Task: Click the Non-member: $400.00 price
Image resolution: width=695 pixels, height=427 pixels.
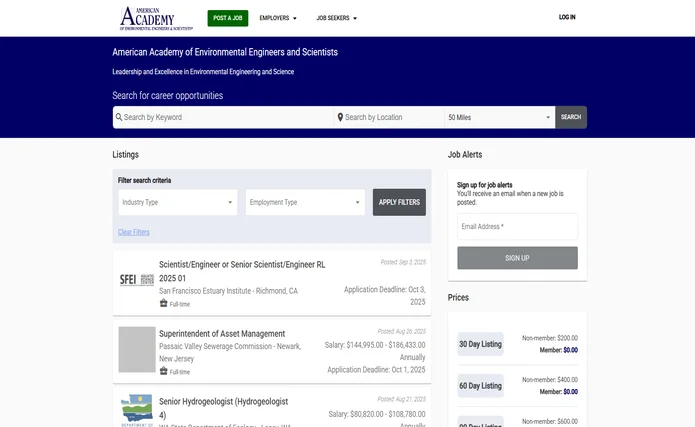Action: pos(550,380)
